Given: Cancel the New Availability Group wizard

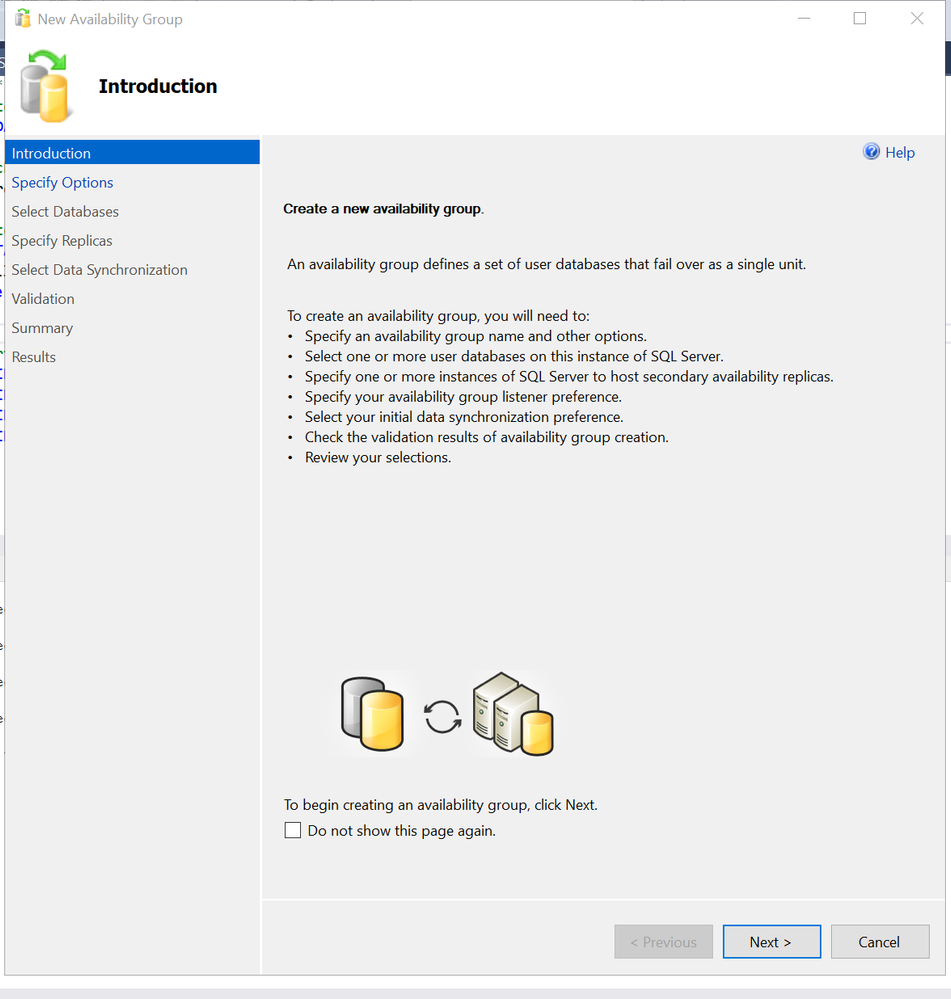Looking at the screenshot, I should [880, 942].
